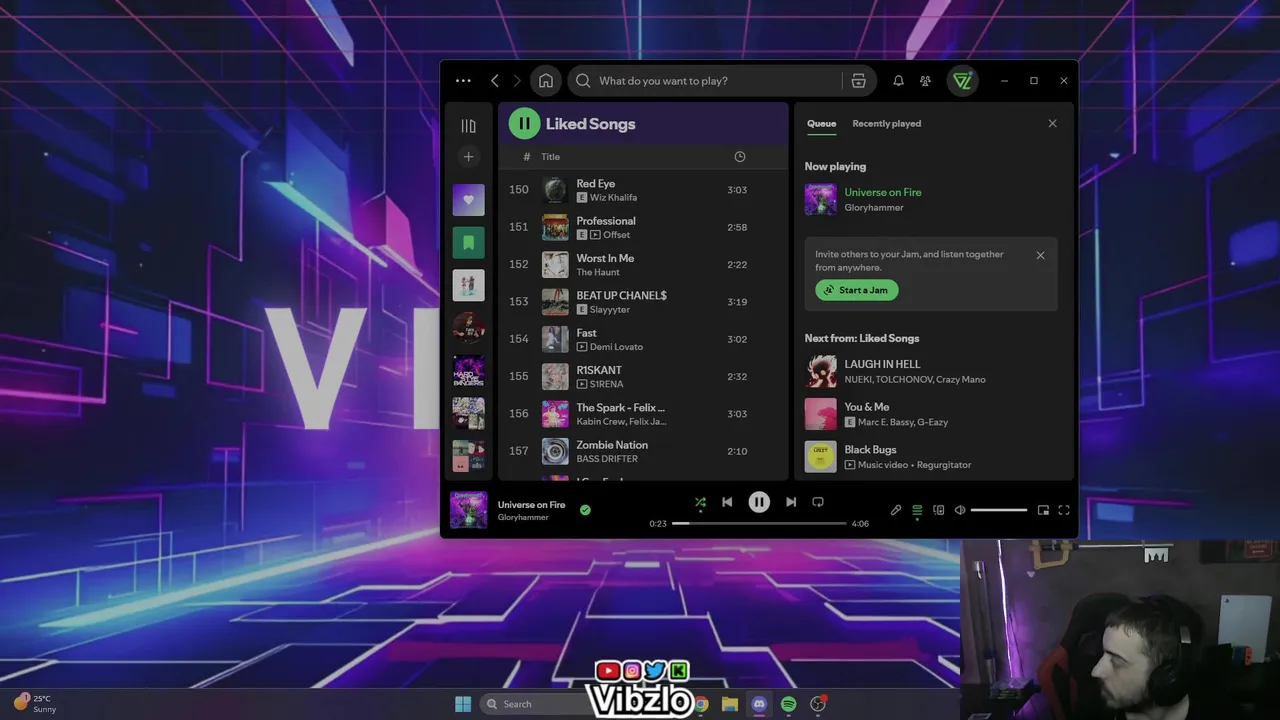Enter full screen mode
Screen dimensions: 1280x720
[1064, 510]
